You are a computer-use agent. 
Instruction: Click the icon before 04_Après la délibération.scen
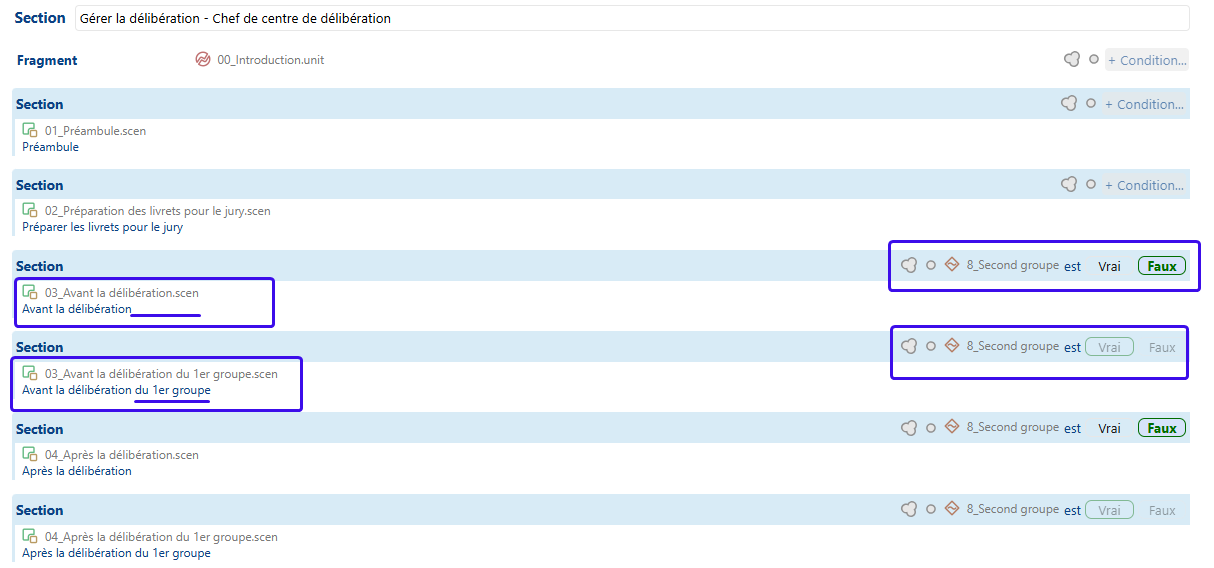30,455
